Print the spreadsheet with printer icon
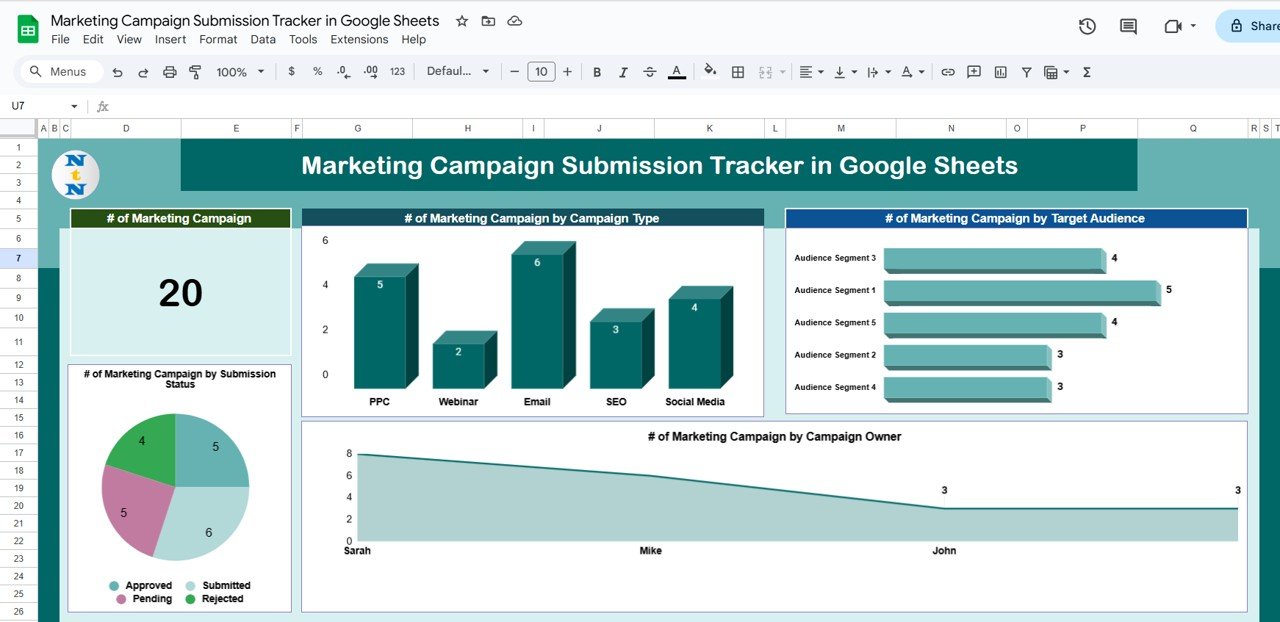1280x622 pixels. point(169,72)
